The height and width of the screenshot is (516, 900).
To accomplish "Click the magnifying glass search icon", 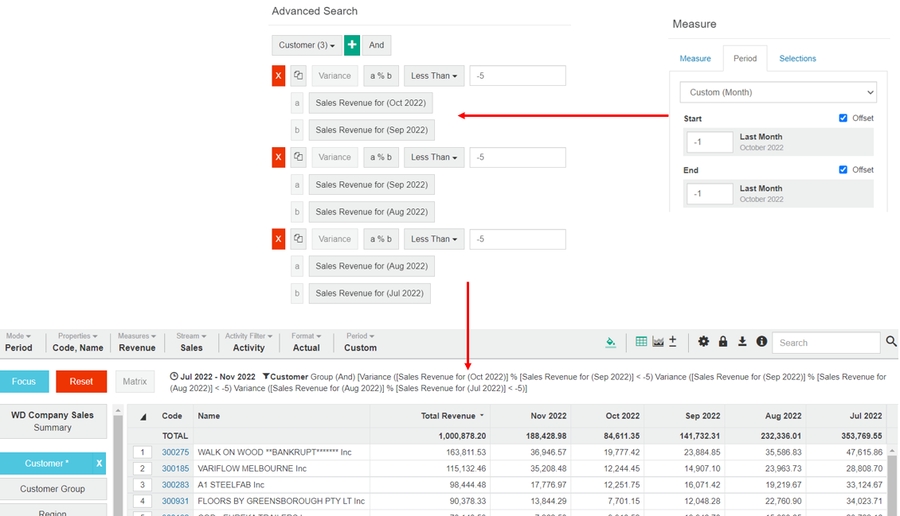I will (890, 342).
